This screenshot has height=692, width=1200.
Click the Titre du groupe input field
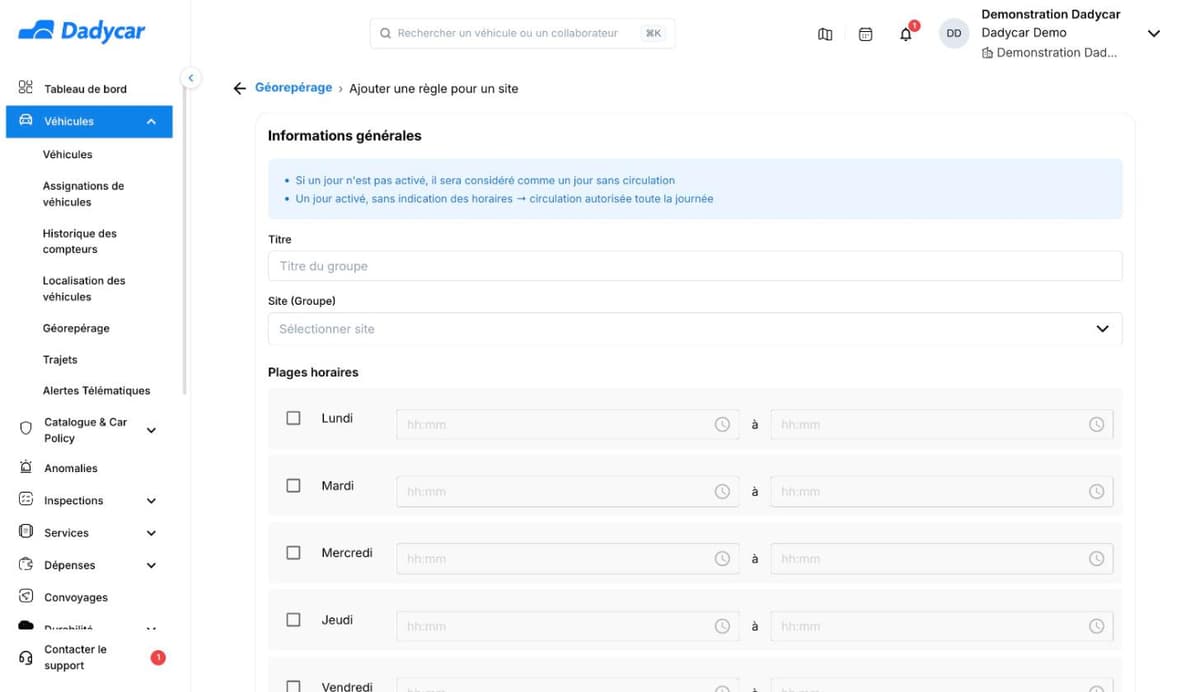coord(695,266)
